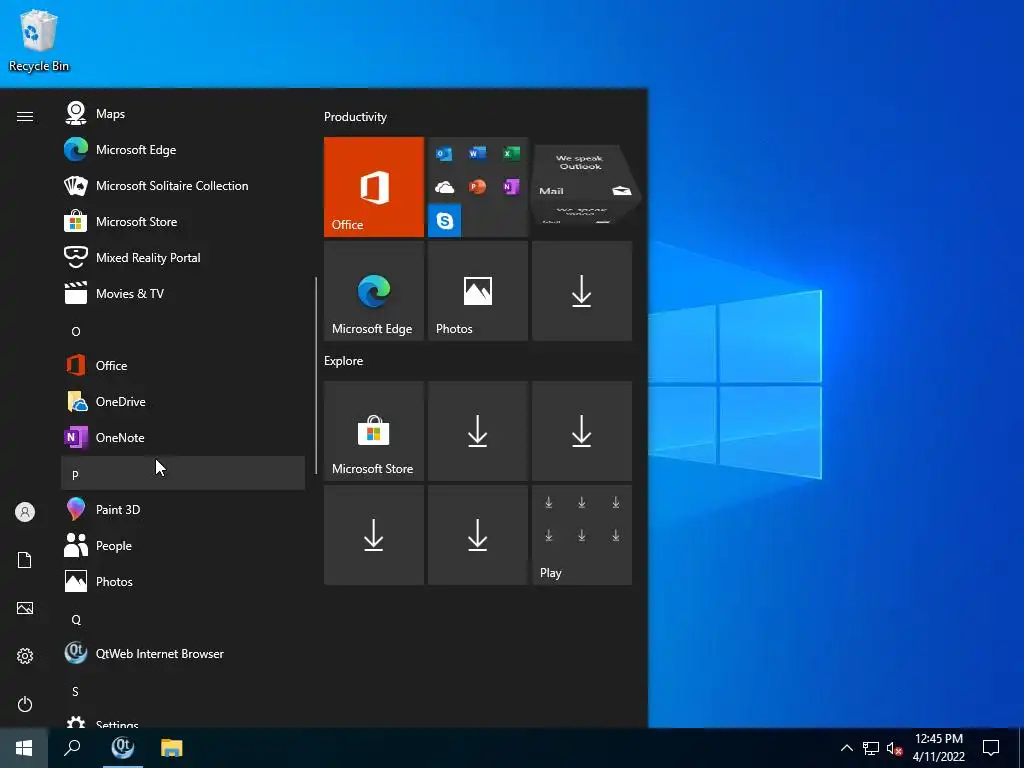Click the muted volume tray icon

point(894,748)
